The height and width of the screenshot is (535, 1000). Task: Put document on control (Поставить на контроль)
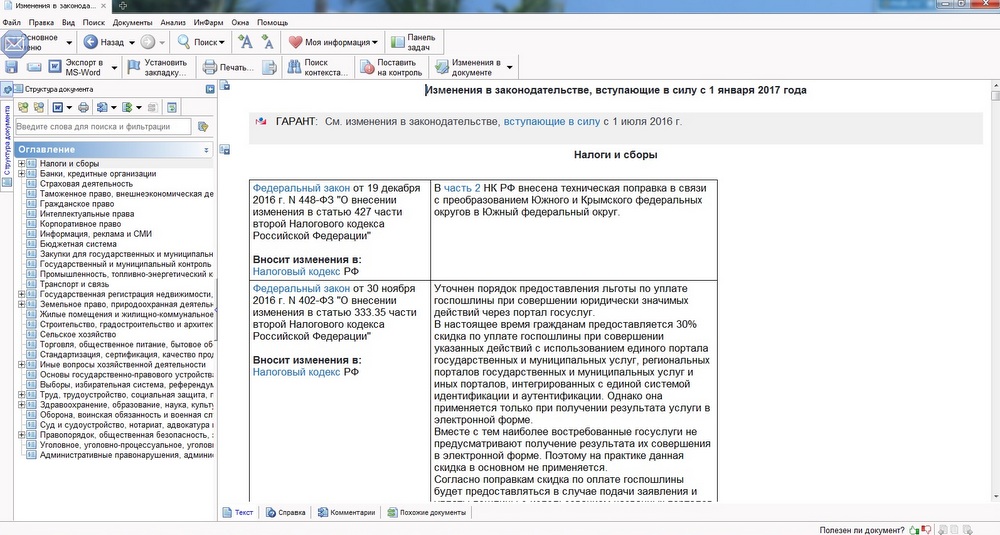[391, 67]
